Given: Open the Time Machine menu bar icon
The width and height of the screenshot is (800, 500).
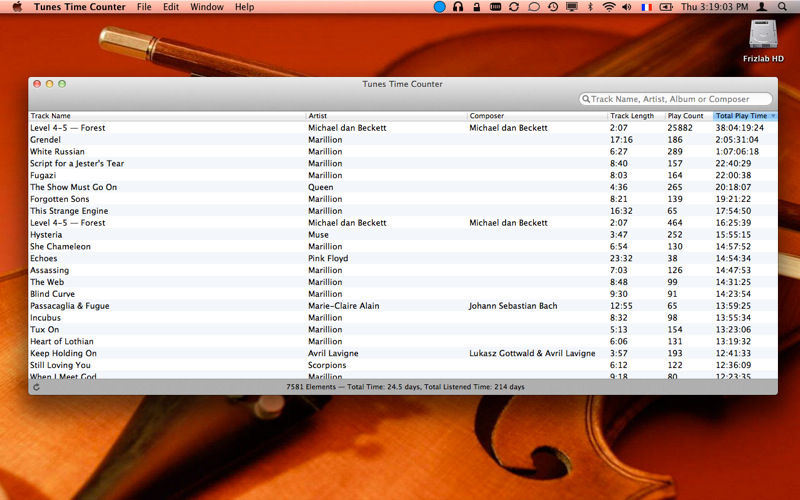Looking at the screenshot, I should (x=553, y=7).
